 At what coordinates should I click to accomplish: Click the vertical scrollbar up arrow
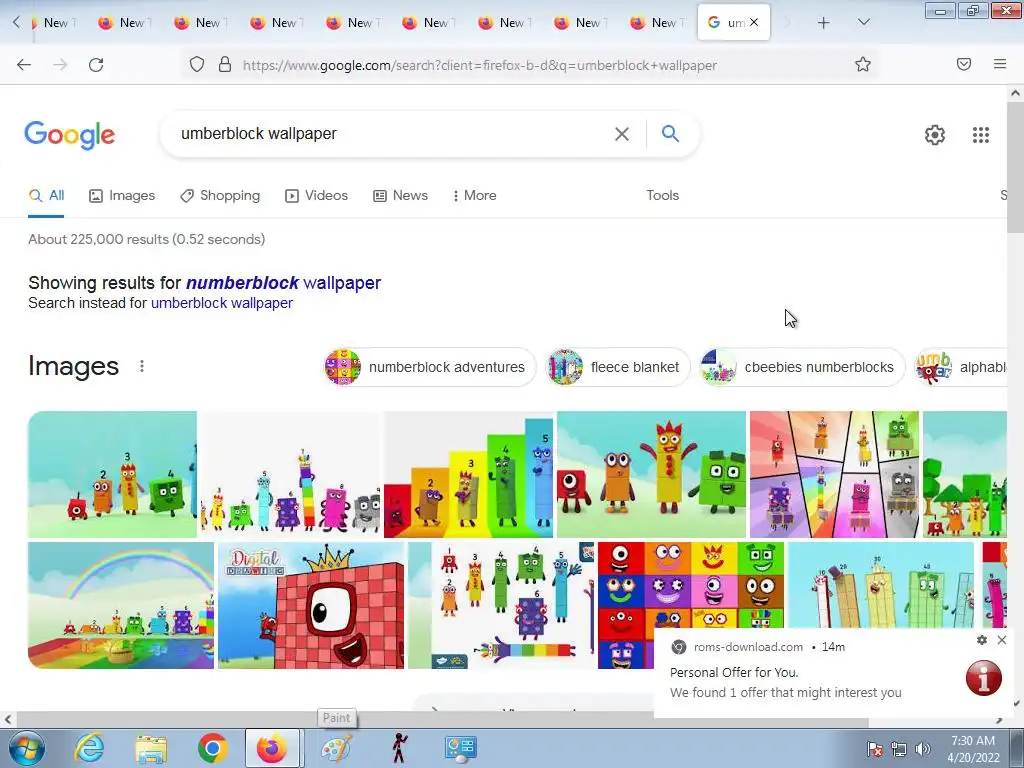pyautogui.click(x=1016, y=93)
